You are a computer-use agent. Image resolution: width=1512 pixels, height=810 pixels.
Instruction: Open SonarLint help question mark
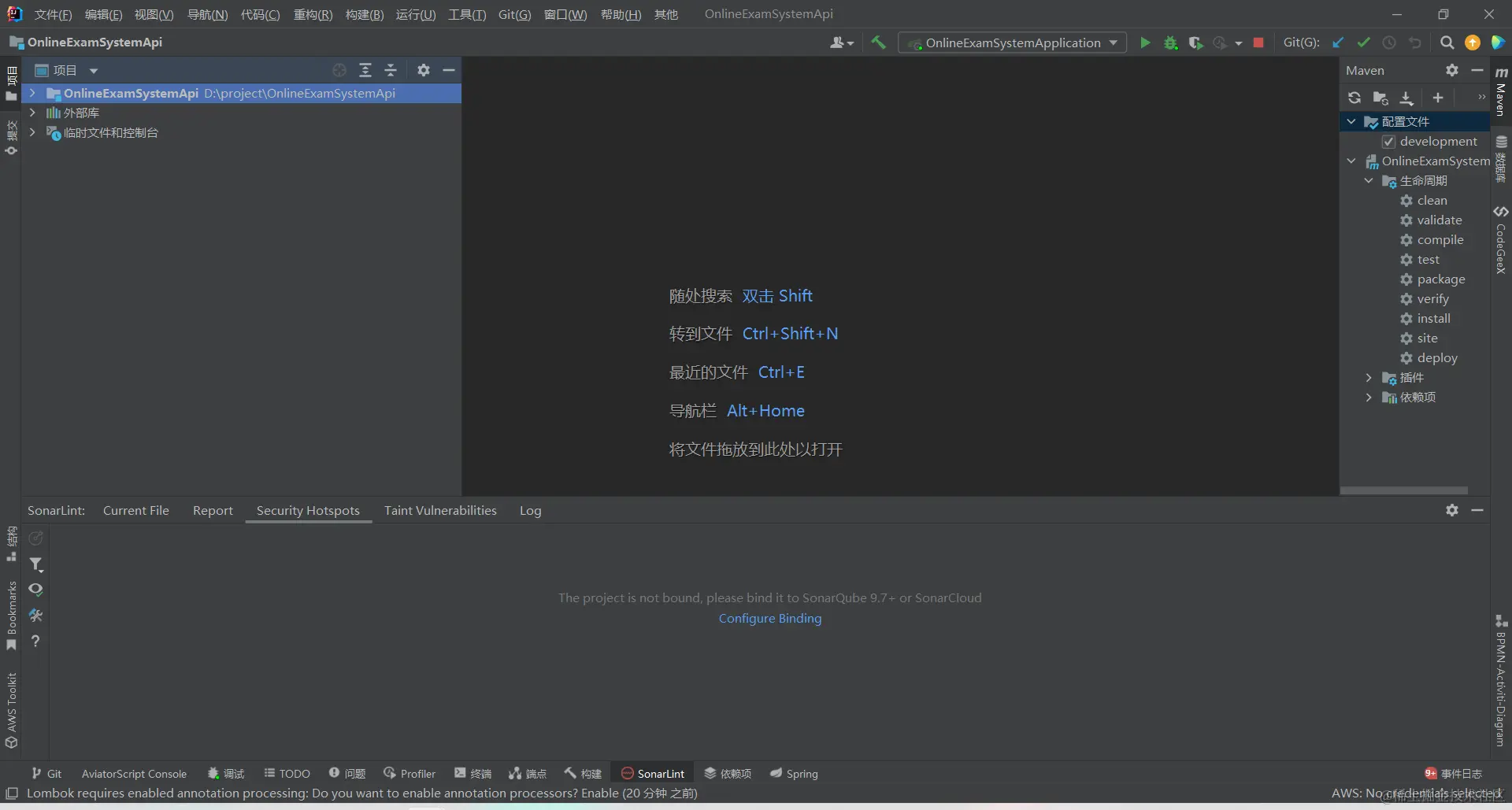click(35, 642)
